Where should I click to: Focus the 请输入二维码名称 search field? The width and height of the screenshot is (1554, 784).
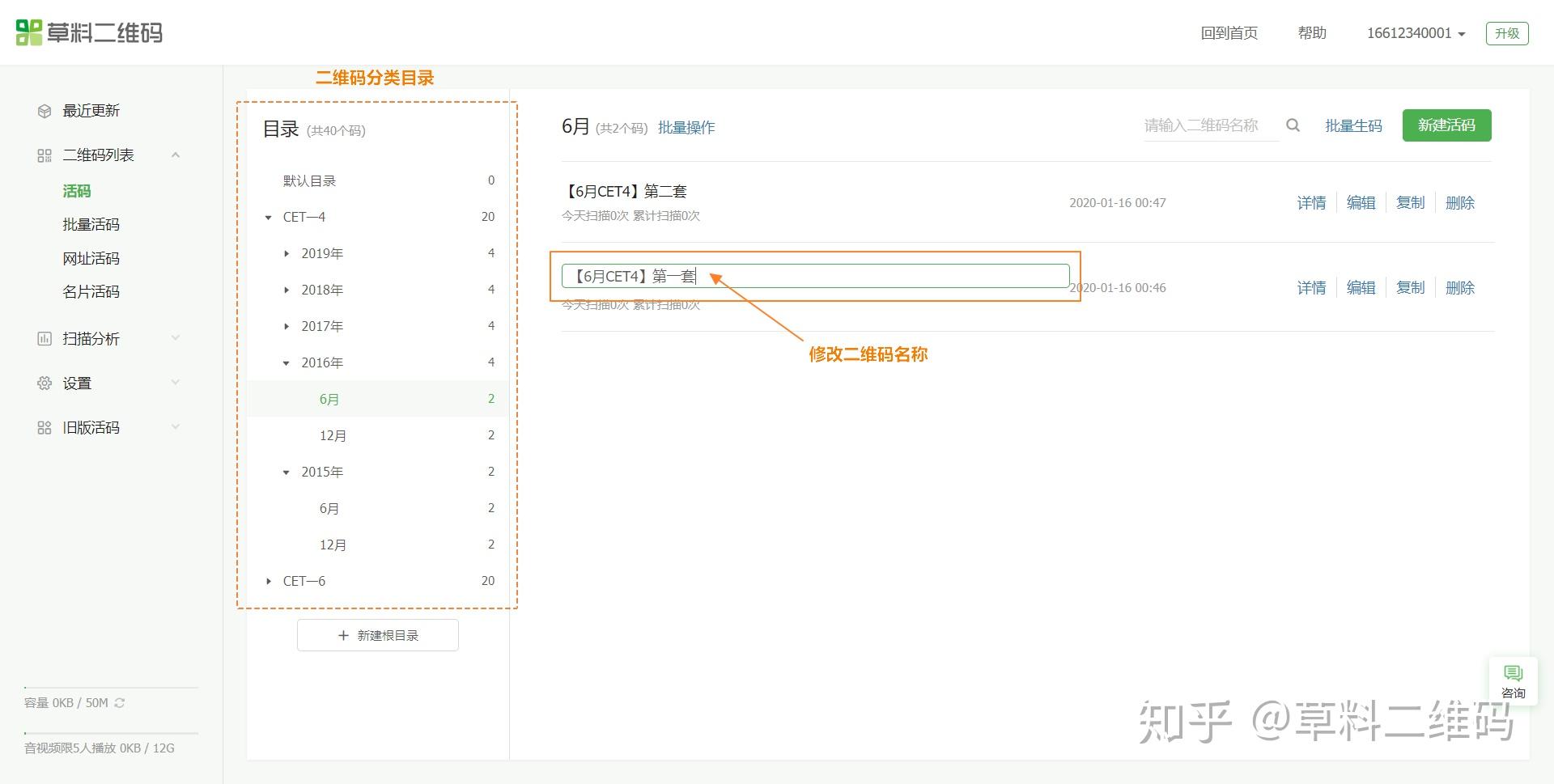pyautogui.click(x=1212, y=125)
